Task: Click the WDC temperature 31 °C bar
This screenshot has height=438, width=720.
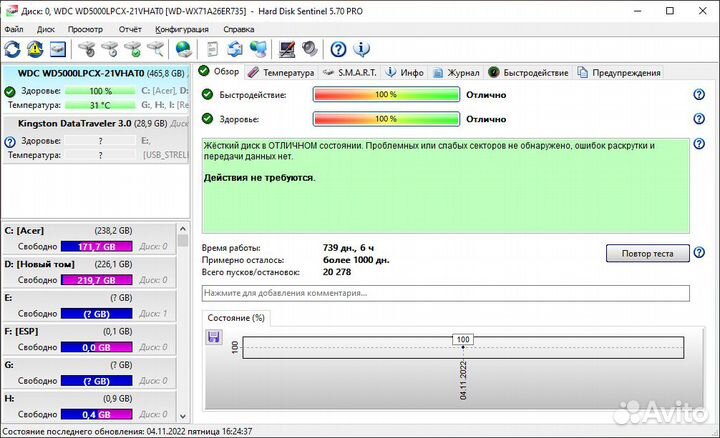Action: point(101,105)
